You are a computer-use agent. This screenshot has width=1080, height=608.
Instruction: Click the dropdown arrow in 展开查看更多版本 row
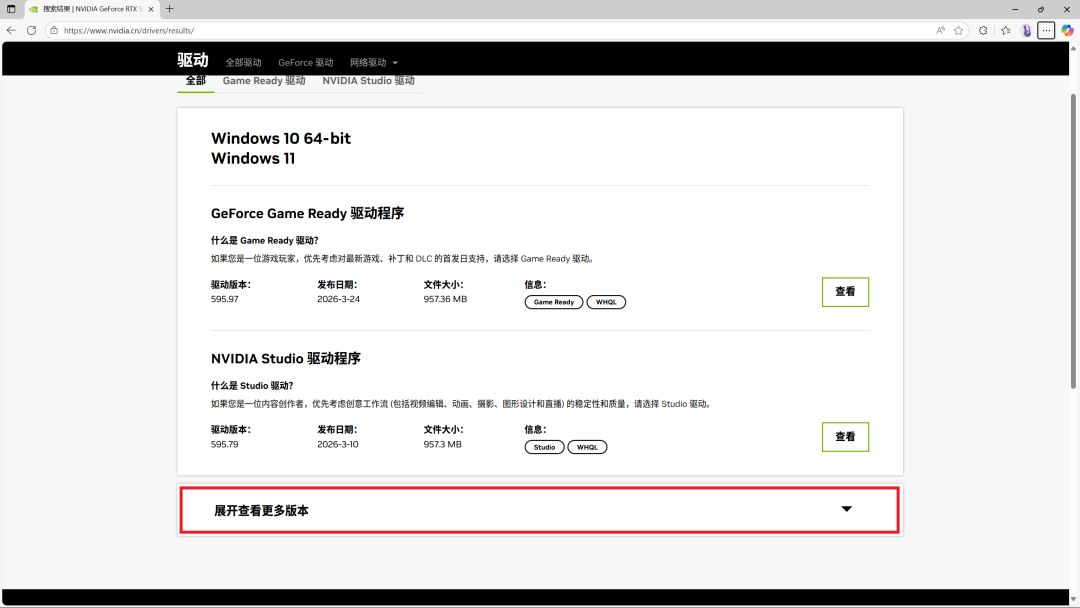coord(847,509)
